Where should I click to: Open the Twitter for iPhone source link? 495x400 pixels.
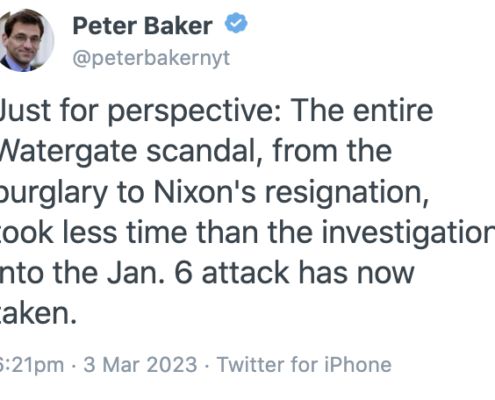click(x=304, y=364)
